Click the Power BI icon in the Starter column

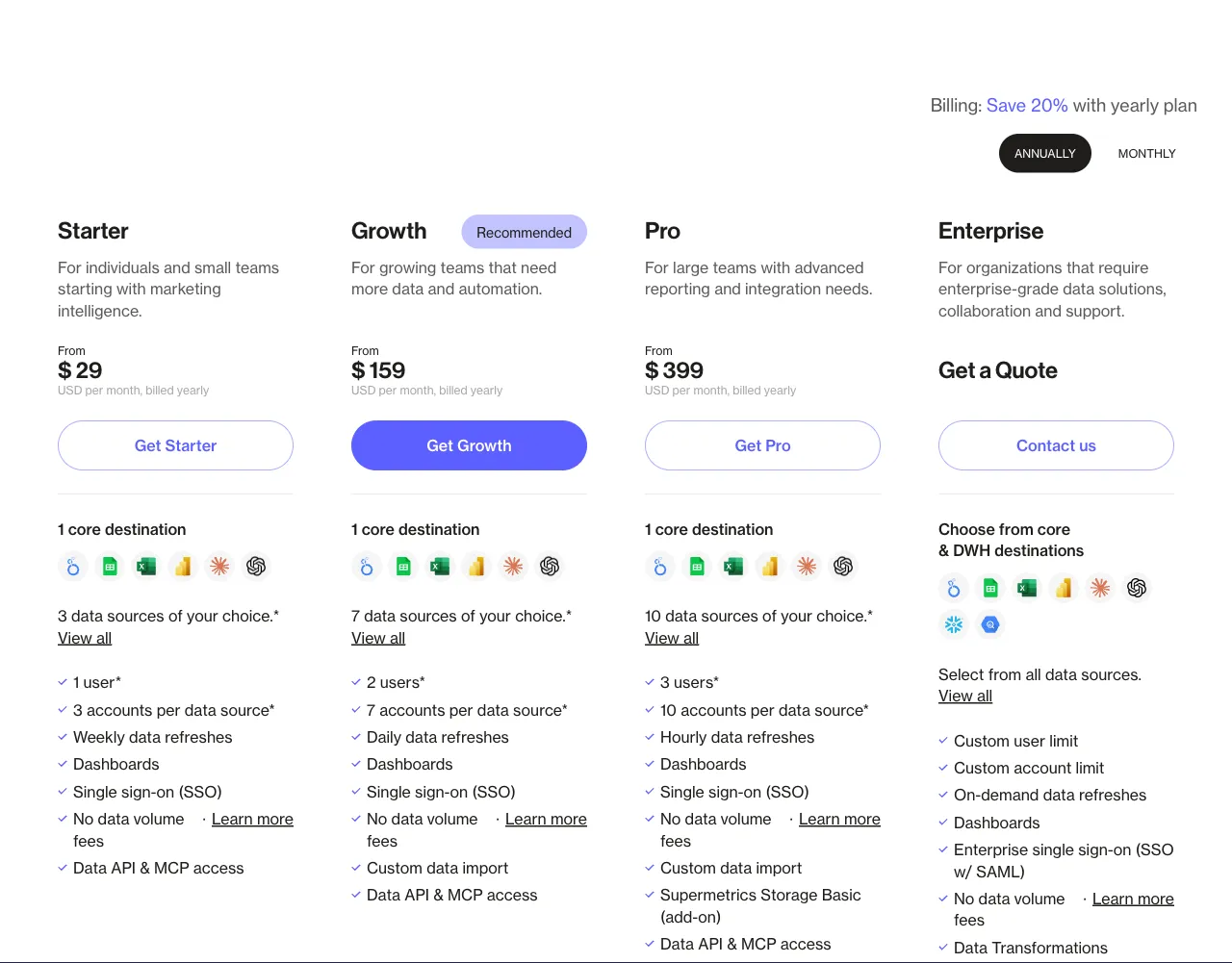(x=182, y=567)
